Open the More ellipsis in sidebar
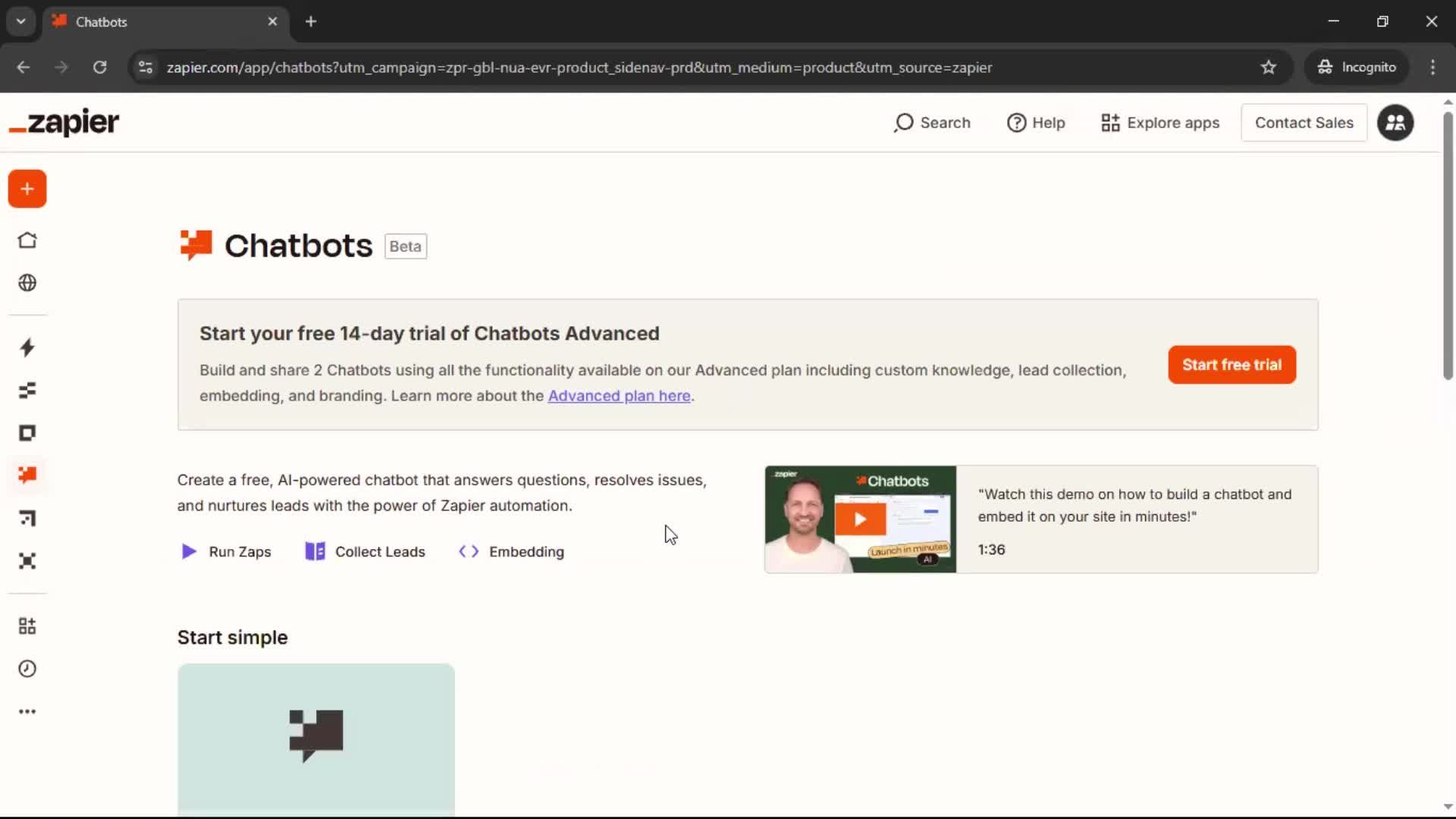The width and height of the screenshot is (1456, 819). [27, 711]
